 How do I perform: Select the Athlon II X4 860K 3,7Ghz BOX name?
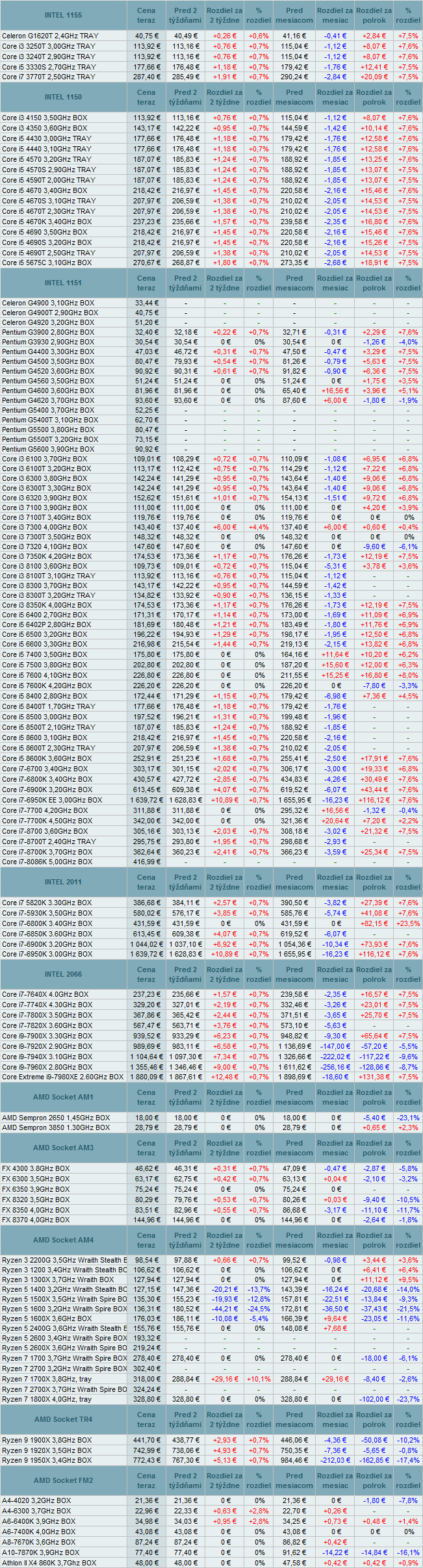[x=49, y=1563]
